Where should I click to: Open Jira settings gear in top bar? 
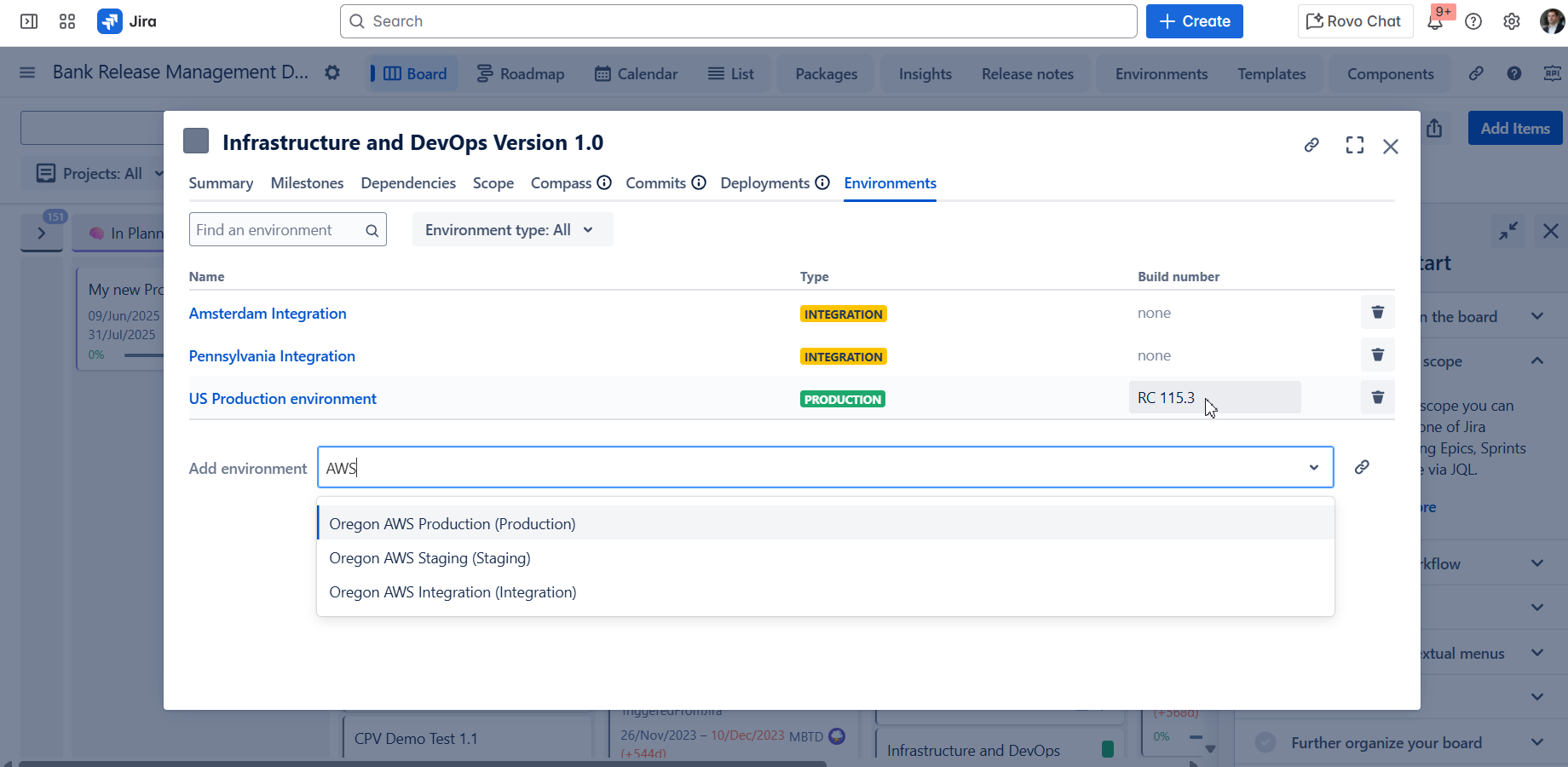(1511, 22)
